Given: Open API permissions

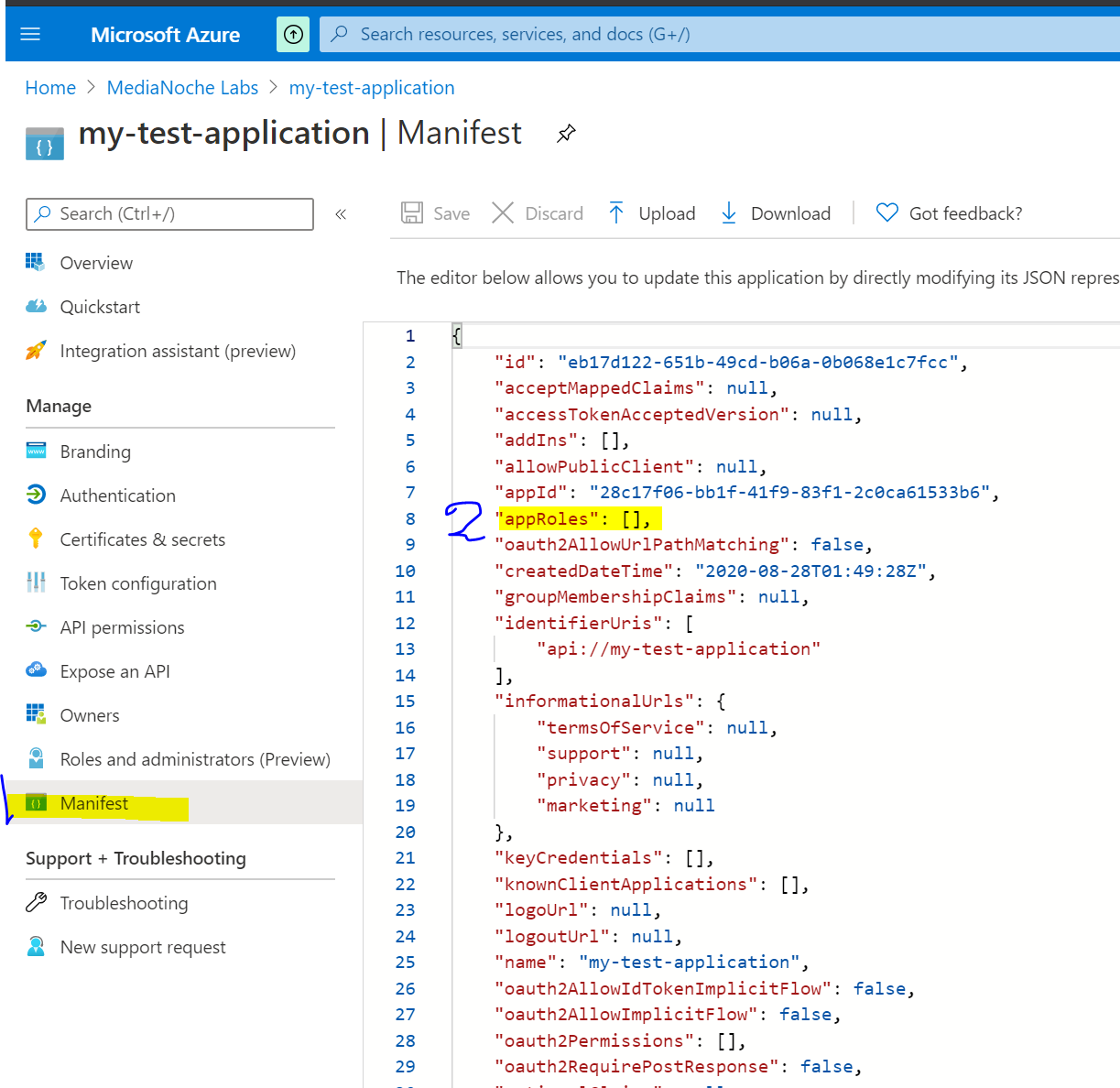Looking at the screenshot, I should 122,628.
